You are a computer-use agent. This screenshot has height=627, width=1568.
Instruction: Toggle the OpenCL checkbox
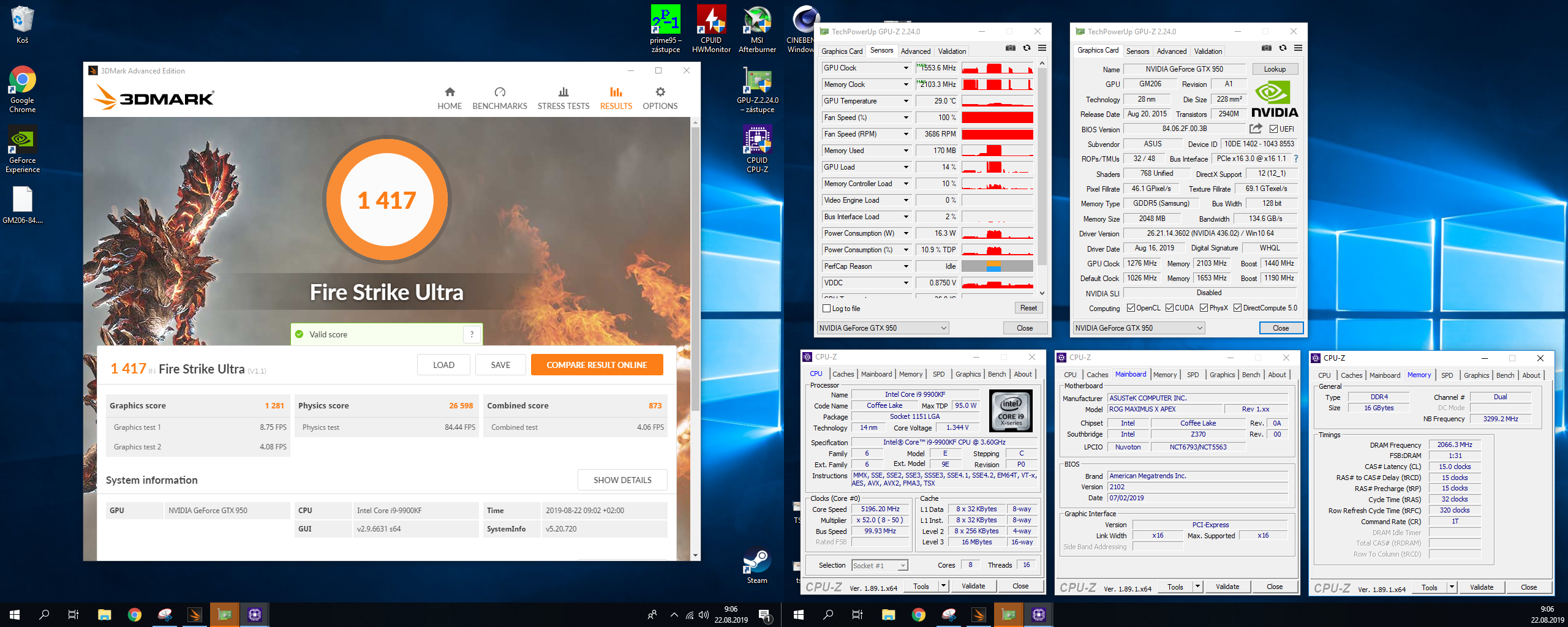coord(1131,308)
